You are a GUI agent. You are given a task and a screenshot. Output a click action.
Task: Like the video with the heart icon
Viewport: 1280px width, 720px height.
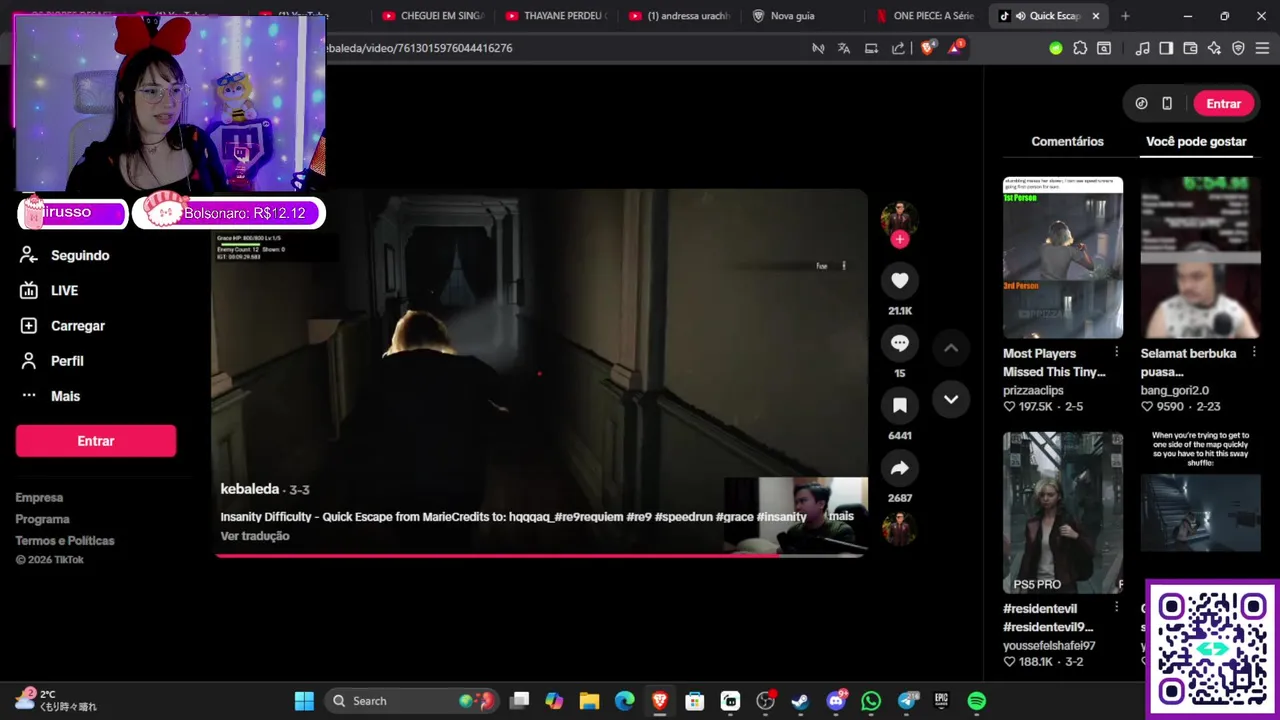899,281
